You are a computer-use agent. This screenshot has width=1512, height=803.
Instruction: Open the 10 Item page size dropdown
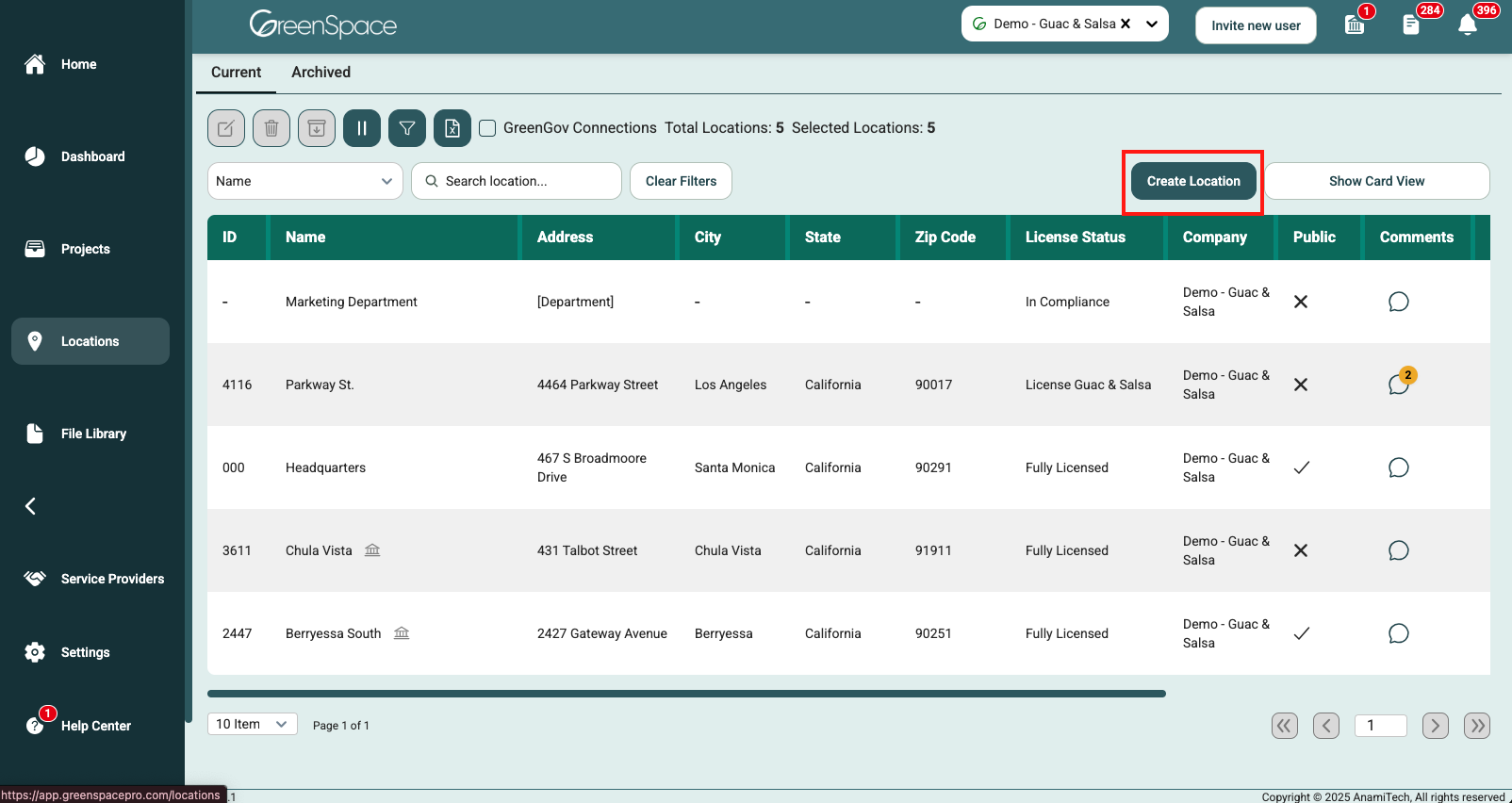coord(253,724)
